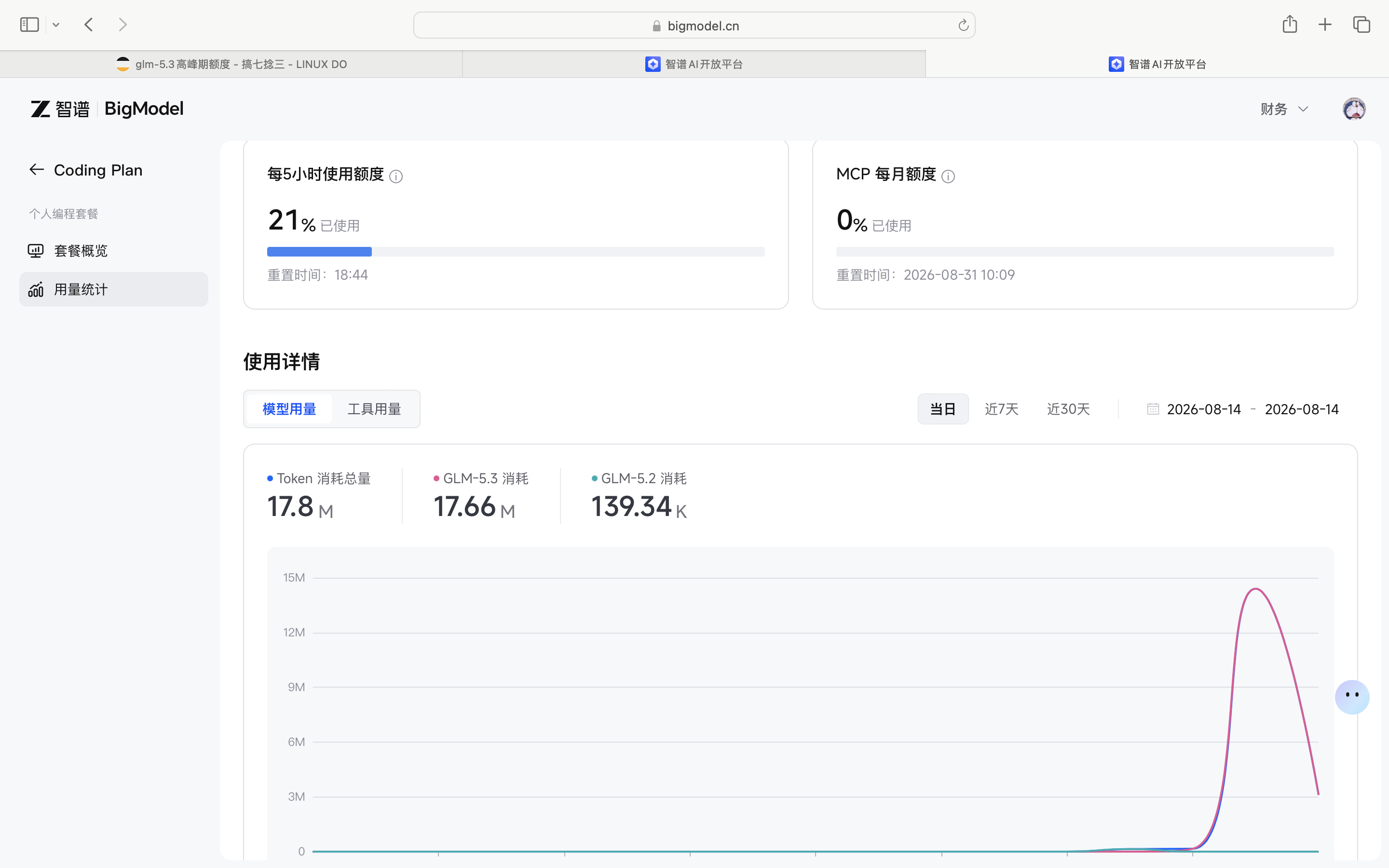Image resolution: width=1389 pixels, height=868 pixels.
Task: Open 用量统计 in the sidebar
Action: coord(114,289)
